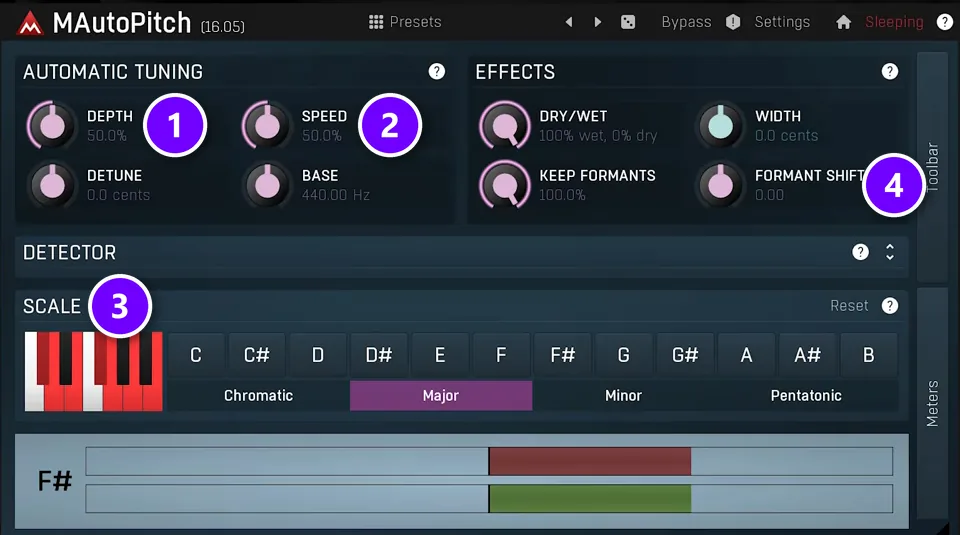Viewport: 960px width, 535px height.
Task: Toggle note G in the scale
Action: (624, 355)
